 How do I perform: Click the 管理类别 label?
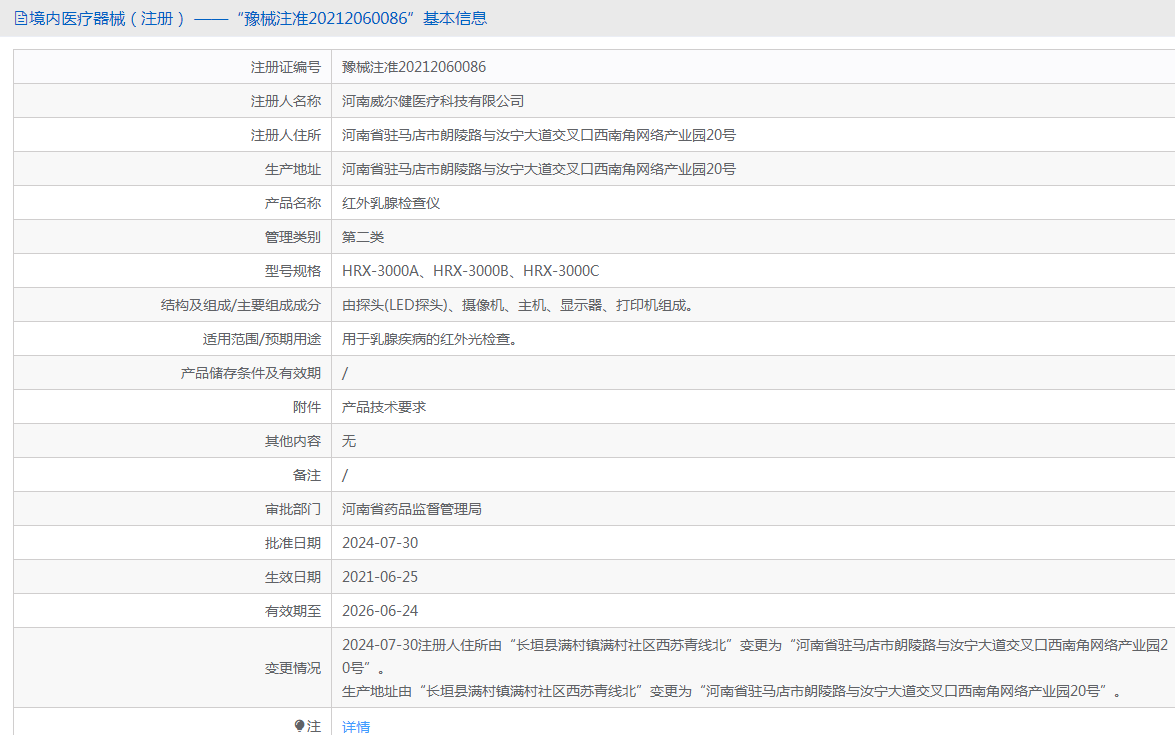click(x=292, y=238)
